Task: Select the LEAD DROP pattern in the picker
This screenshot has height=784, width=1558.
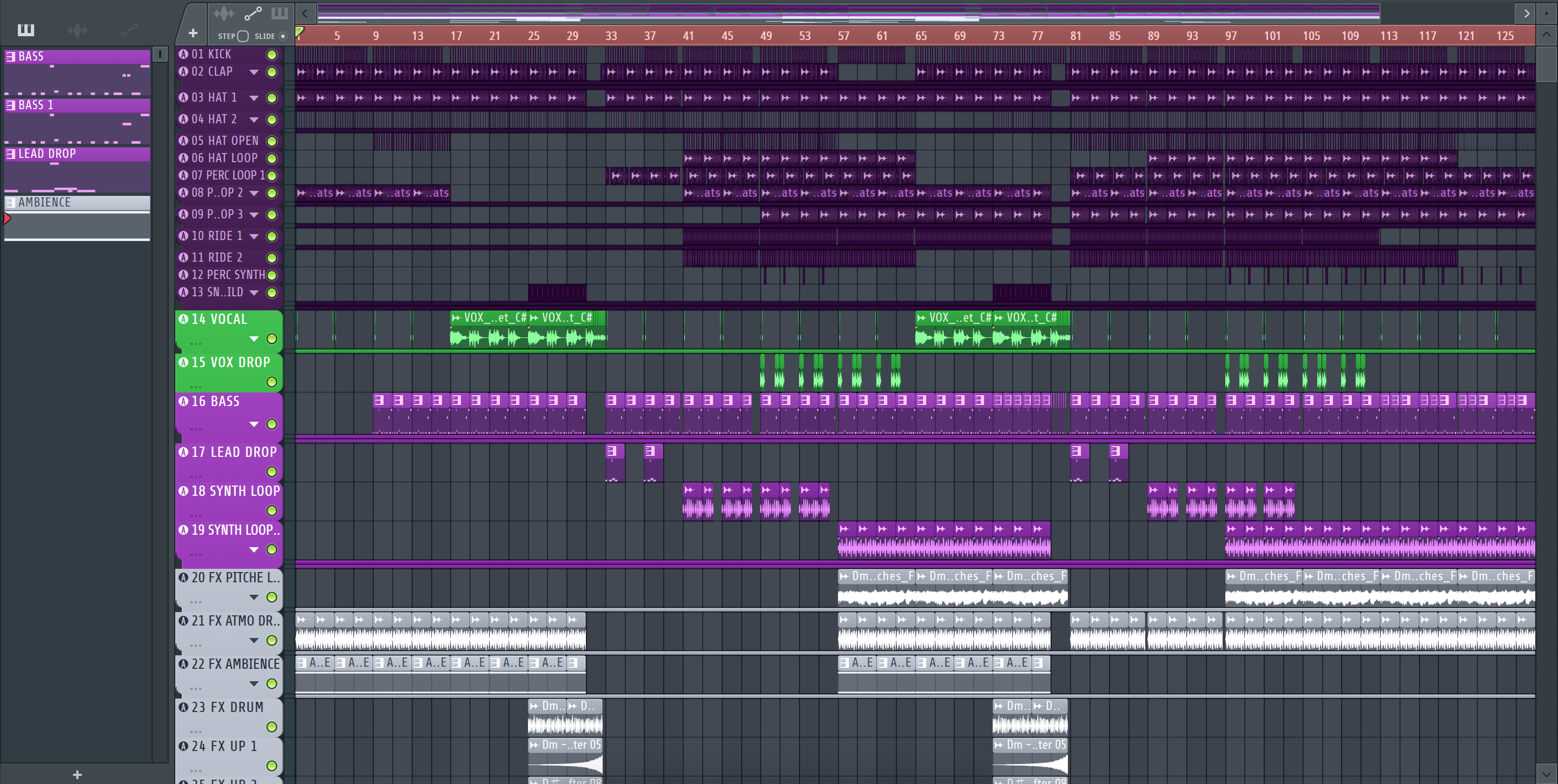Action: click(77, 170)
